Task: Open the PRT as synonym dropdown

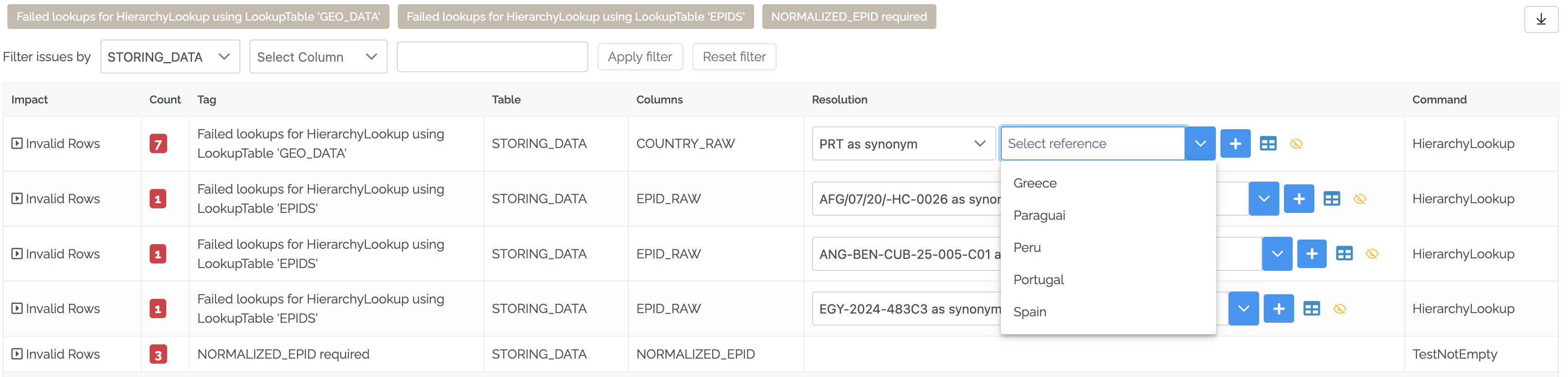Action: [x=903, y=143]
